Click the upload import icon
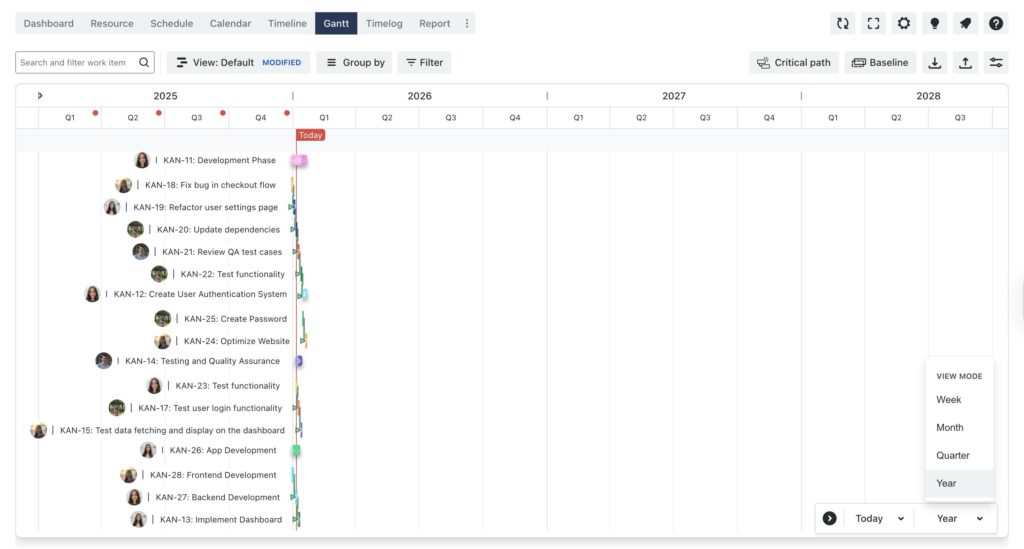The image size is (1024, 549). pos(965,63)
